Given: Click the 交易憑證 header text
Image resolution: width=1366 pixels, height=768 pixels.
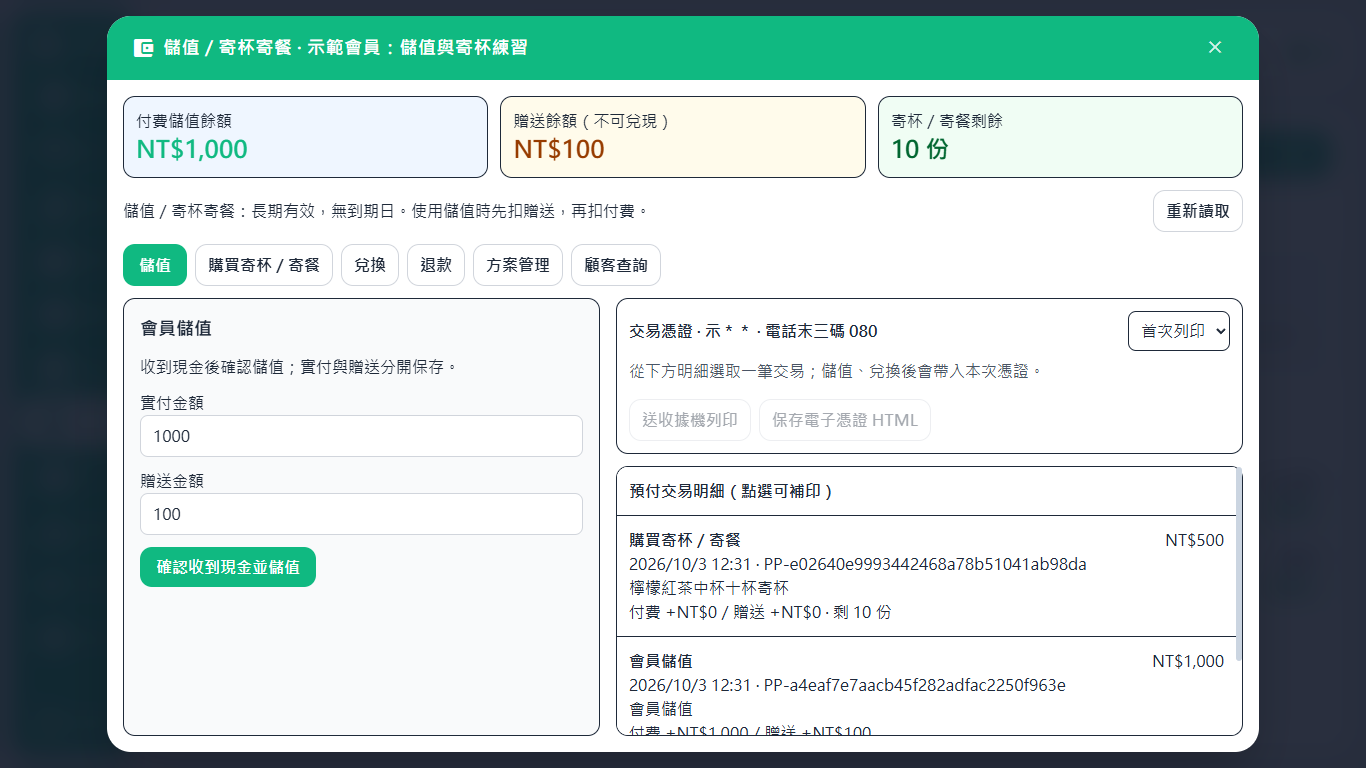Looking at the screenshot, I should tap(753, 331).
